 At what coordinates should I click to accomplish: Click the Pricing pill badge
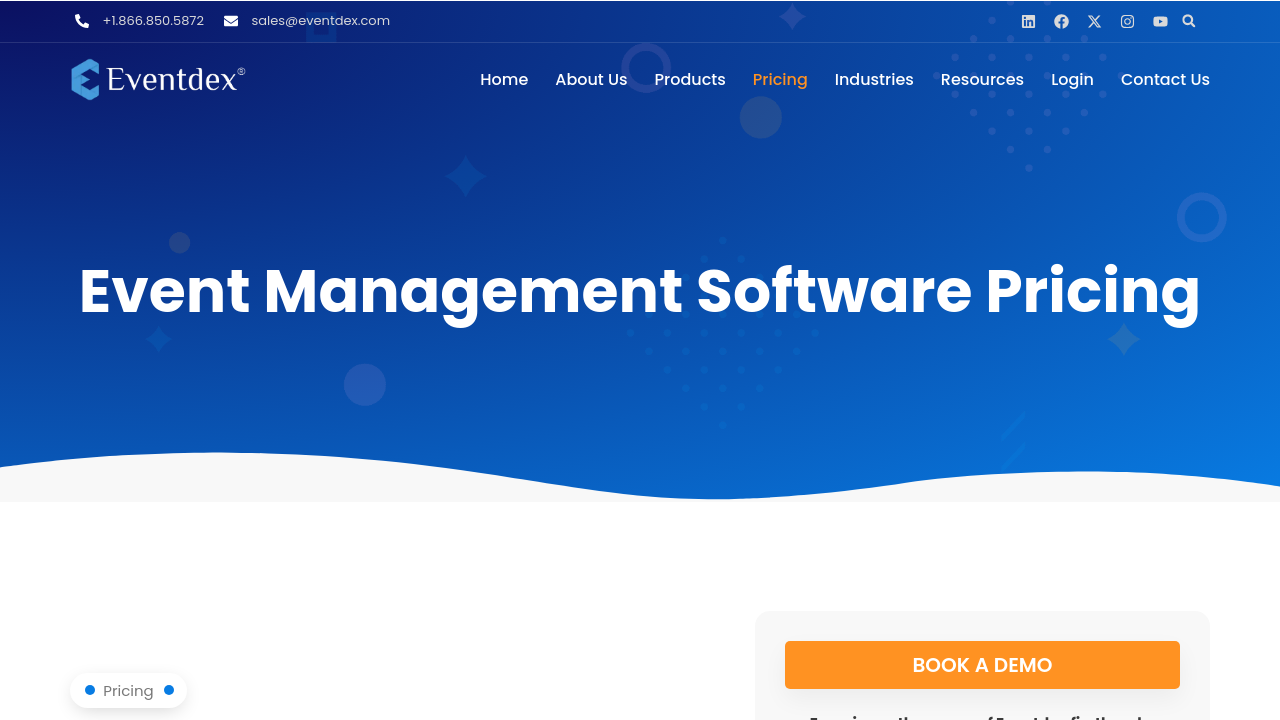[128, 690]
